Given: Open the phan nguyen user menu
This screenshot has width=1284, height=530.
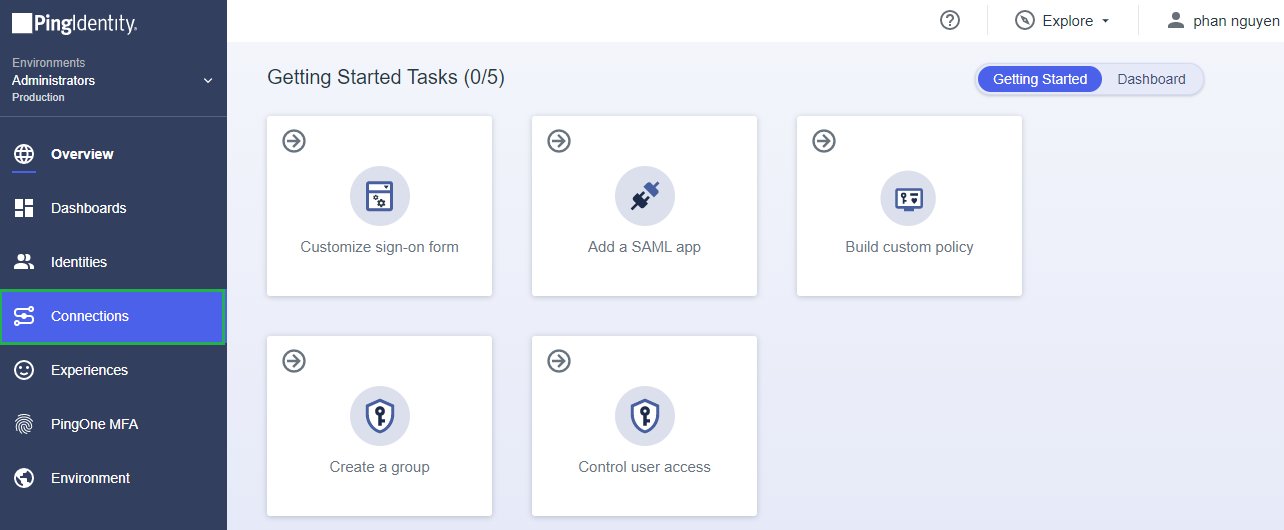Looking at the screenshot, I should [1223, 21].
